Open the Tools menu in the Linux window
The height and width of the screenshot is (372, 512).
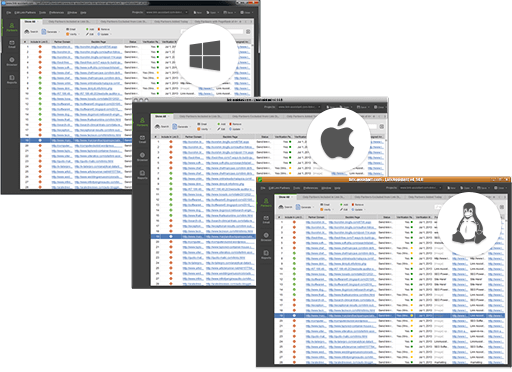(296, 188)
